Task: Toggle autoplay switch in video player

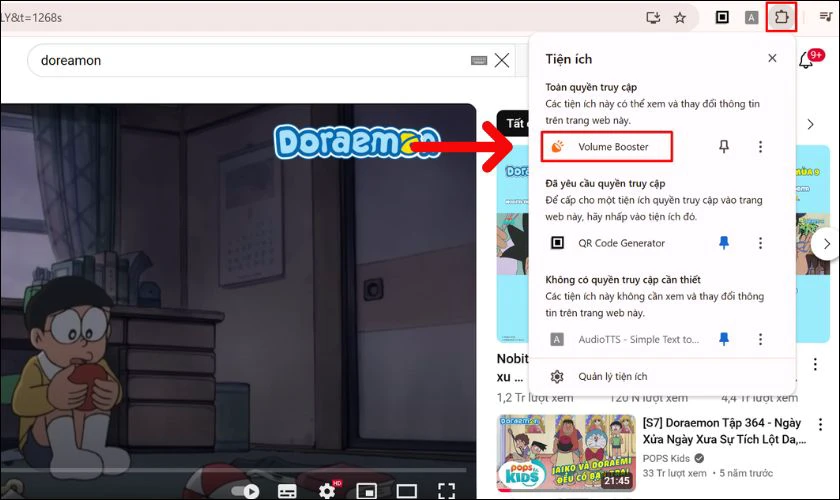Action: pos(245,491)
